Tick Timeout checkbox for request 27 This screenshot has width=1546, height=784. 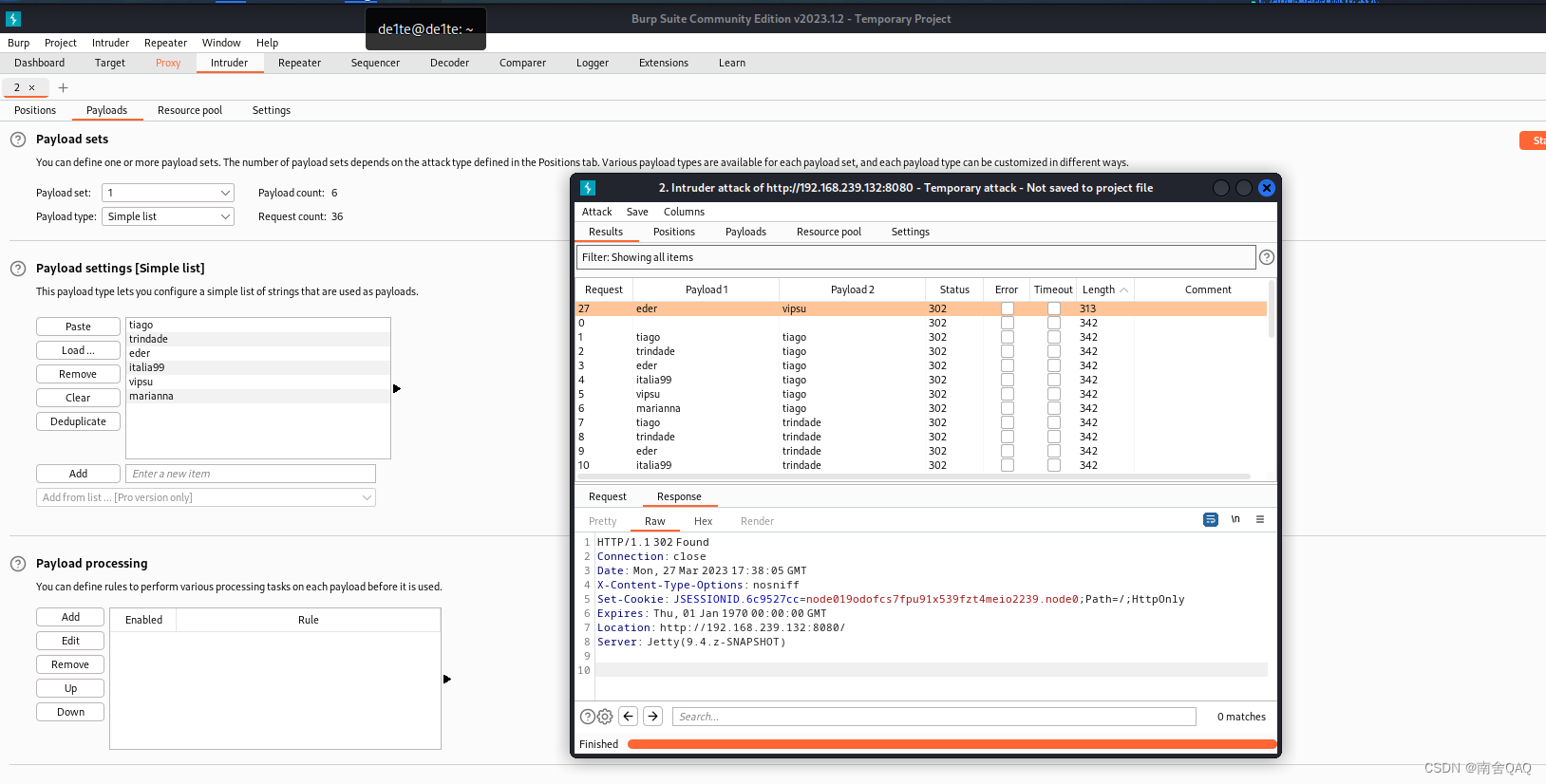click(1054, 308)
